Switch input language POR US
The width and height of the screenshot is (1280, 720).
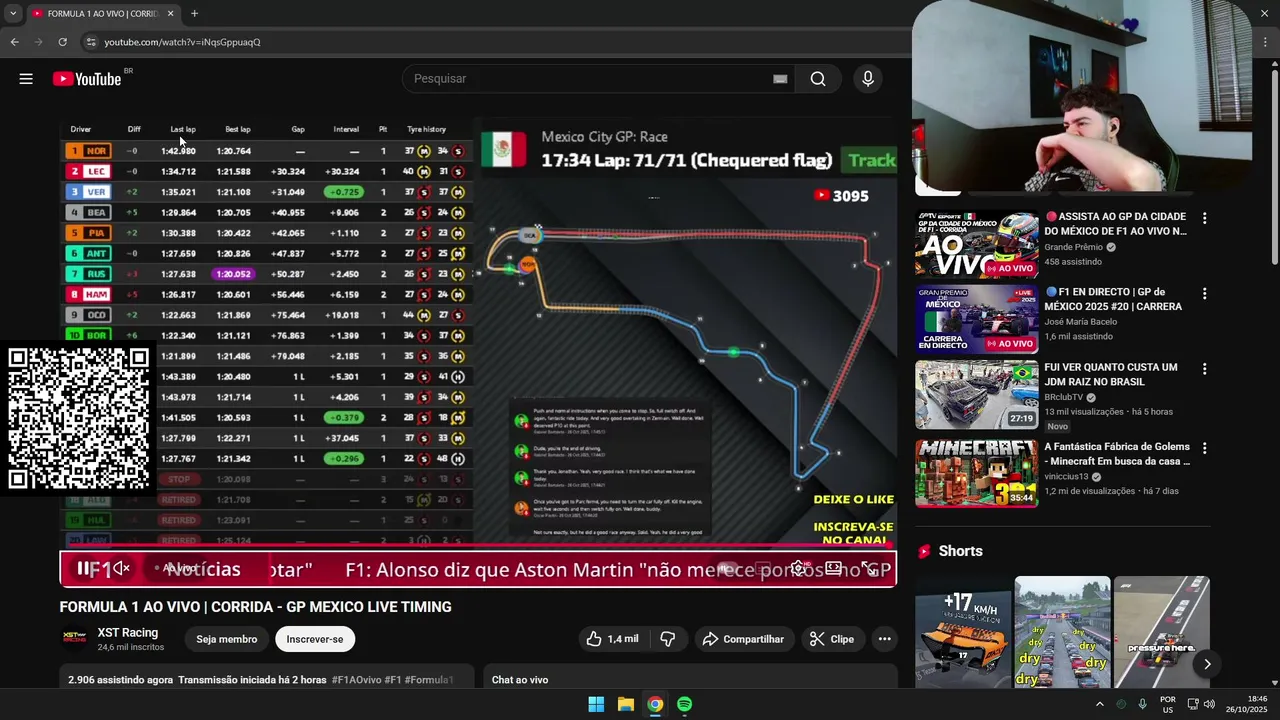coord(1167,704)
